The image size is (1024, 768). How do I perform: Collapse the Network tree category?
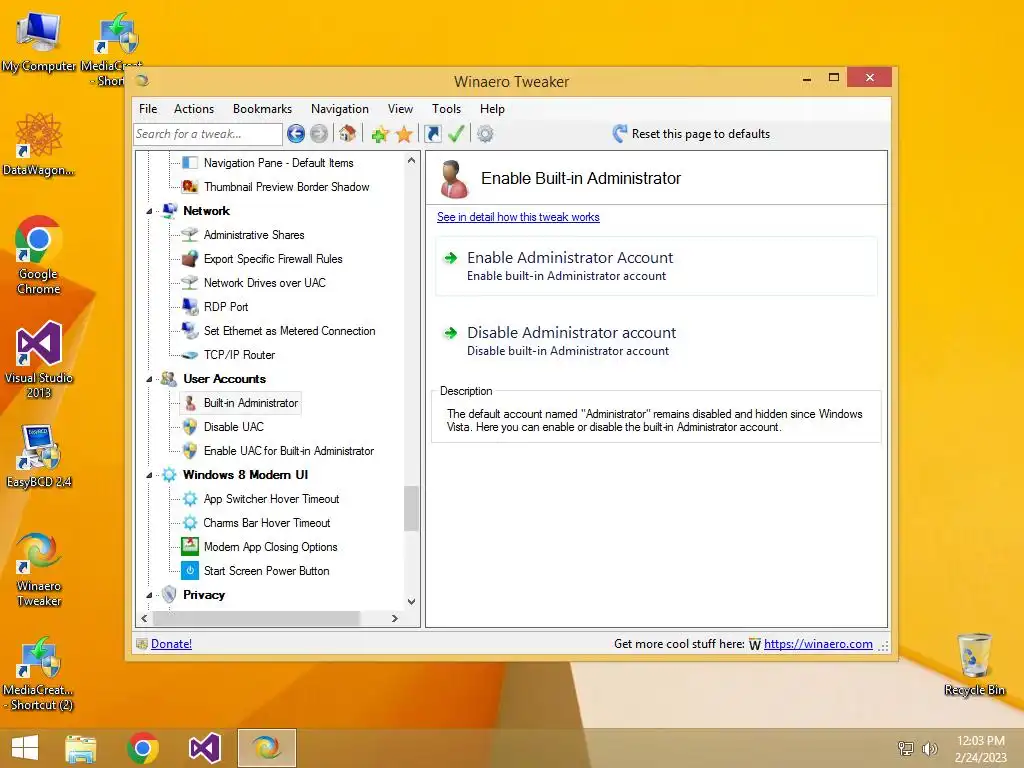click(149, 211)
